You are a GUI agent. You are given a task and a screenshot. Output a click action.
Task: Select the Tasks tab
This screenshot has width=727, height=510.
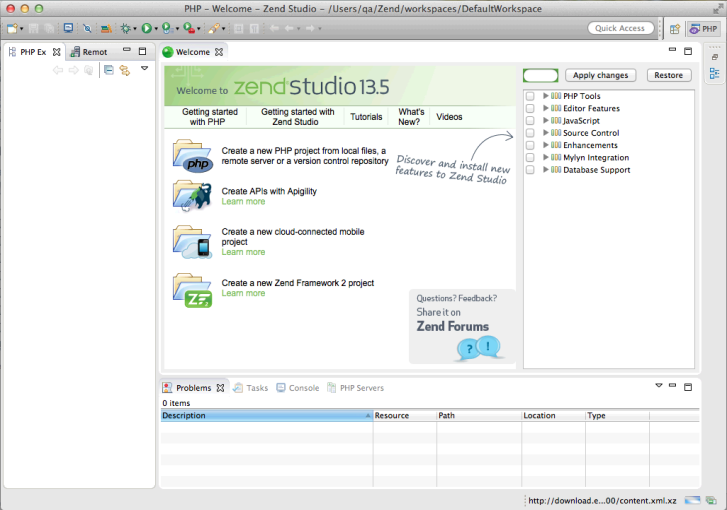(251, 388)
